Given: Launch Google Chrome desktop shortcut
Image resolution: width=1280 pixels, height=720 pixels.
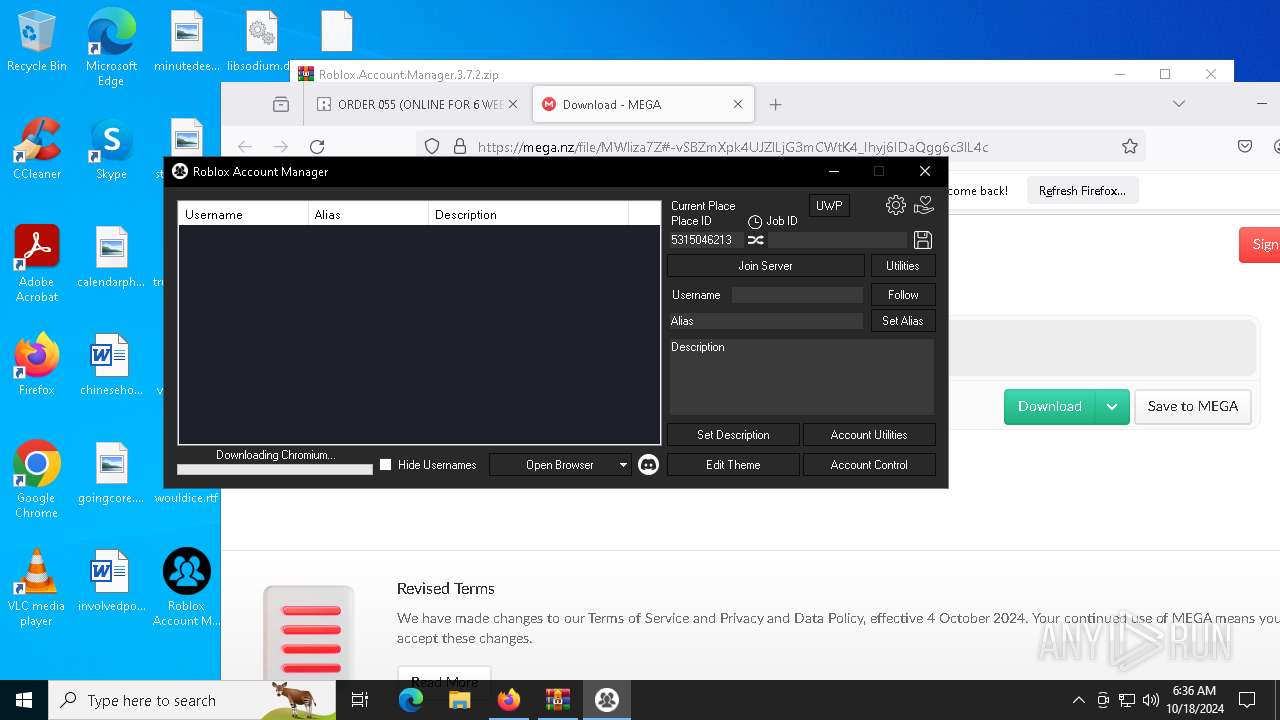Looking at the screenshot, I should (x=37, y=480).
